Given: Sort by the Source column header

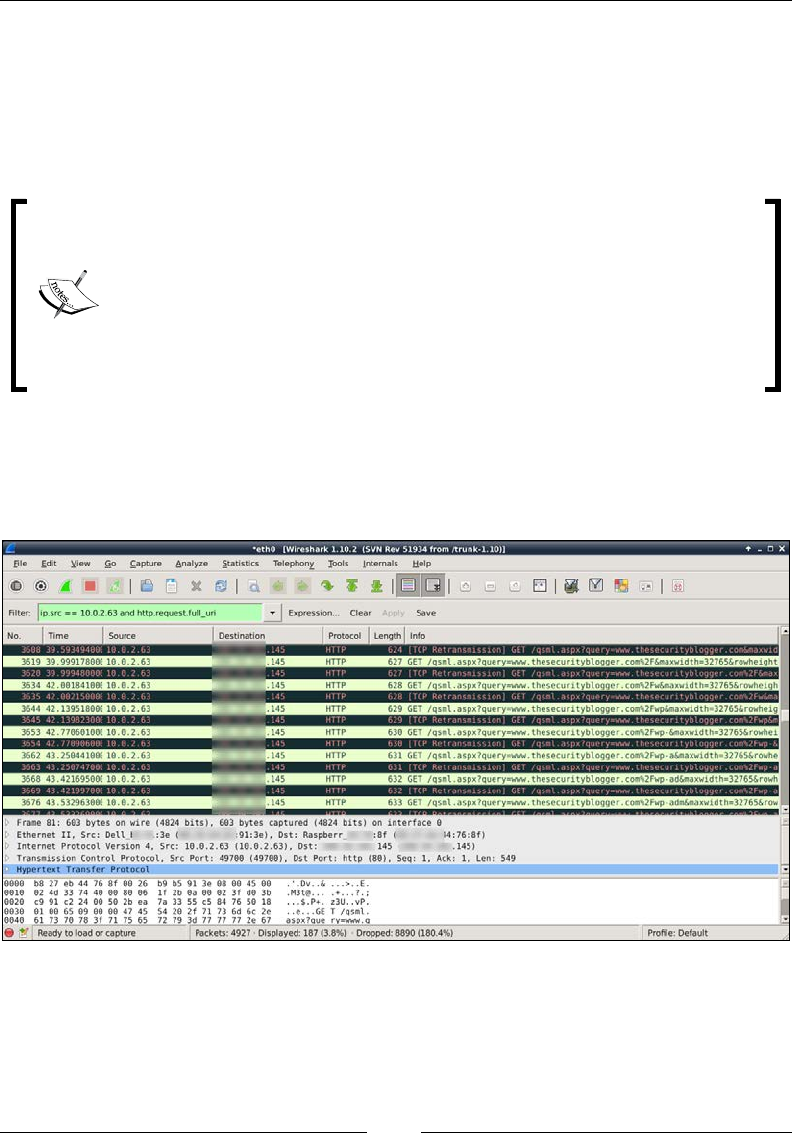Looking at the screenshot, I should pos(158,635).
